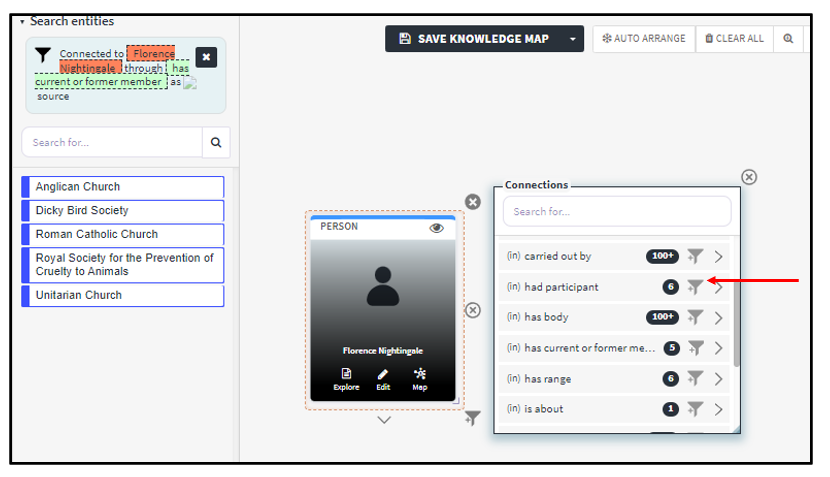Image resolution: width=830 pixels, height=477 pixels.
Task: Click the Auto Arrange button
Action: 643,39
